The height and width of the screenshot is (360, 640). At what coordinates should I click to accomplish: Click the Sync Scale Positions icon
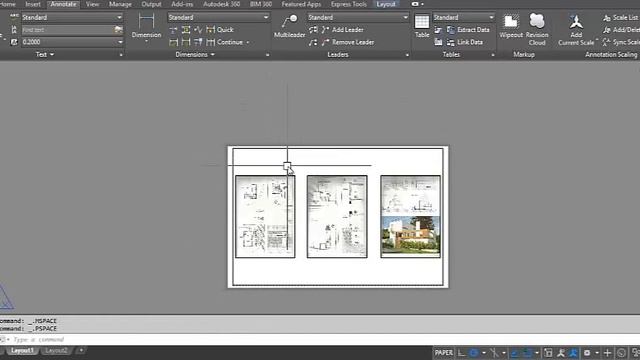607,42
